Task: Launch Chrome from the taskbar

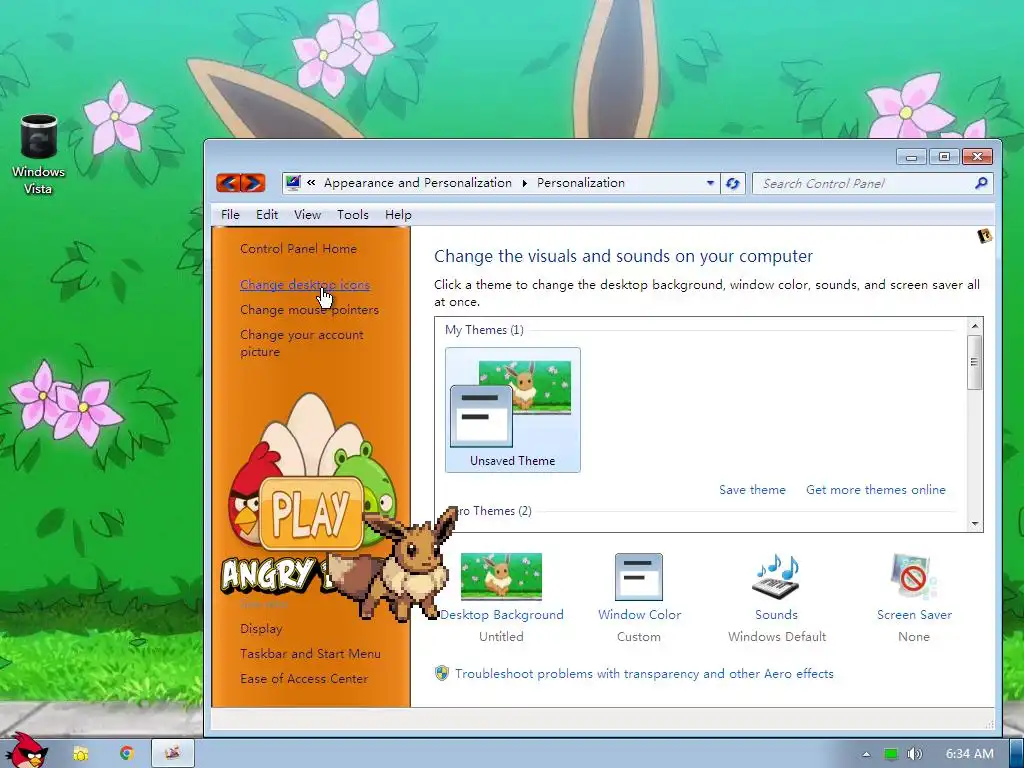Action: [127, 754]
